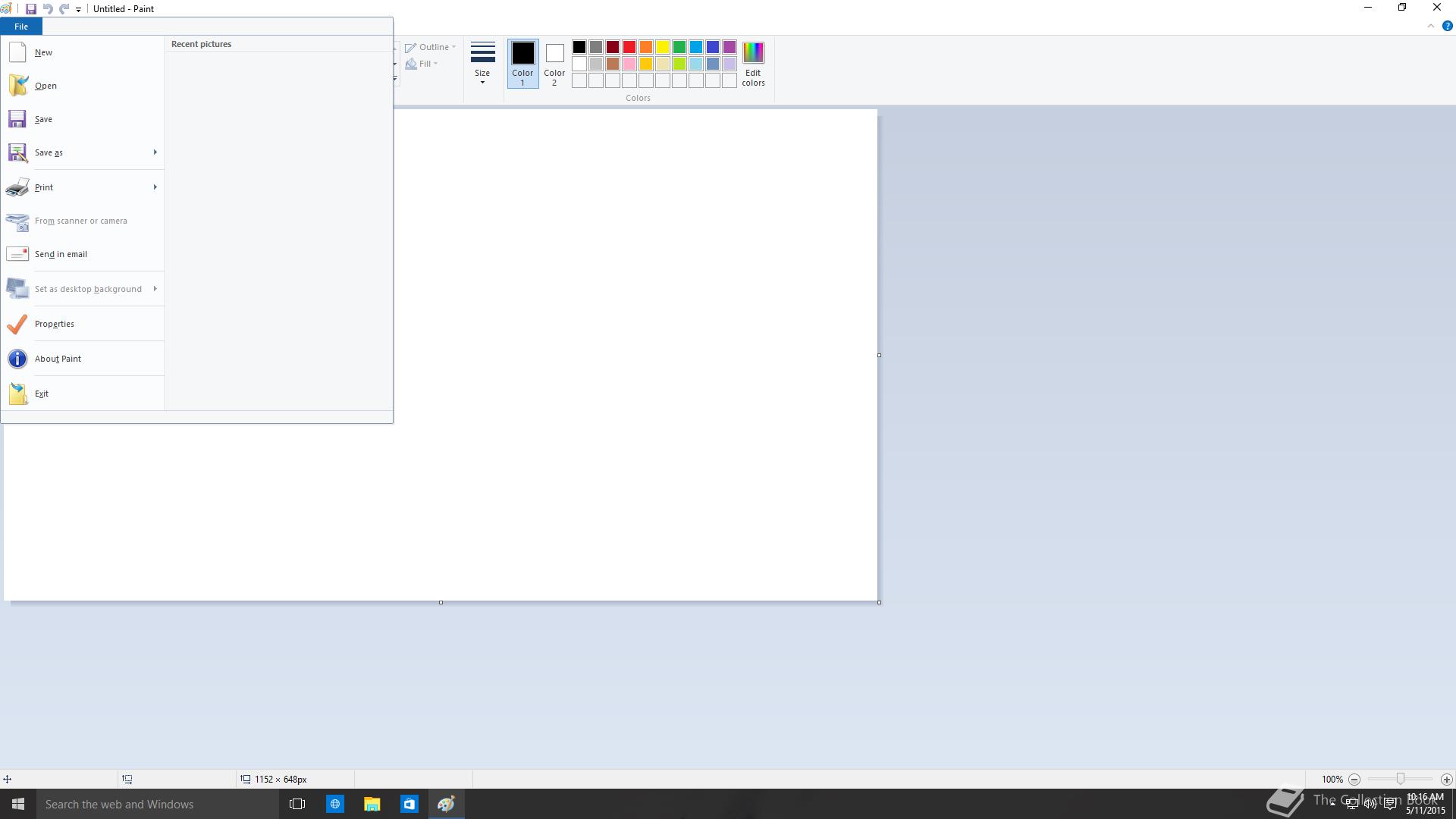Click the zoom out minus button

[1354, 780]
